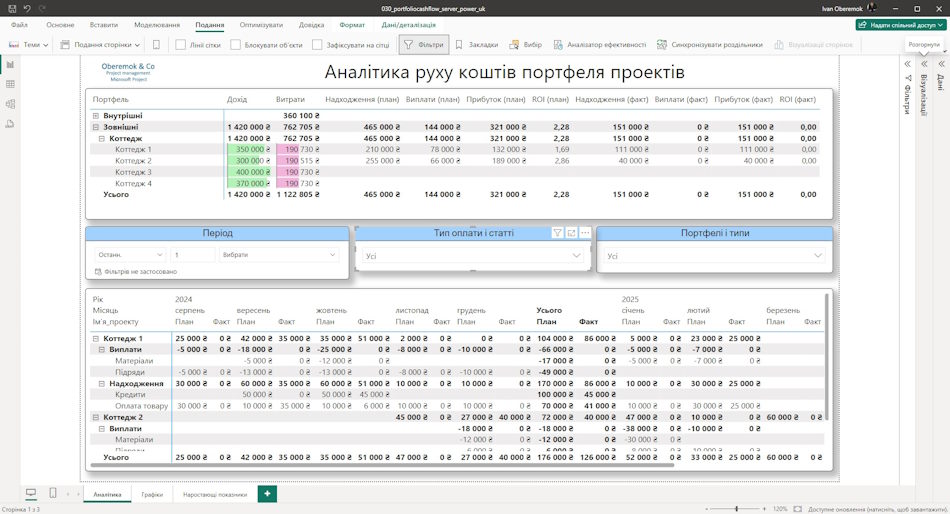The height and width of the screenshot is (514, 950).
Task: Fit page to window icon in status bar
Action: [798, 509]
